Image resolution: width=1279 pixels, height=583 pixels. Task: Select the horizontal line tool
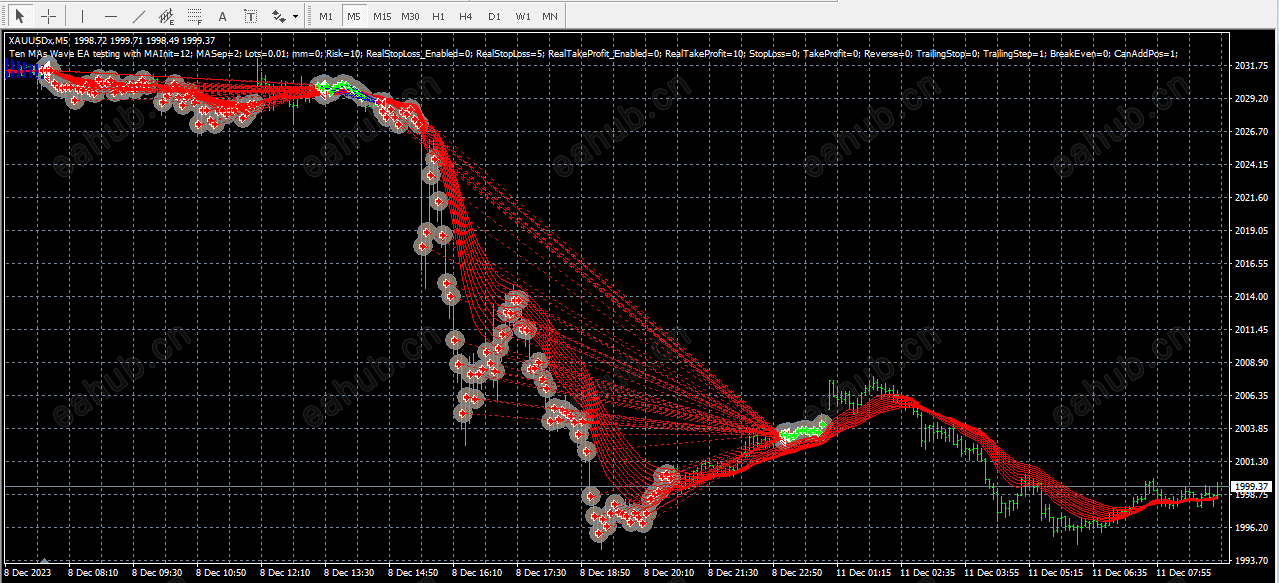pyautogui.click(x=110, y=16)
